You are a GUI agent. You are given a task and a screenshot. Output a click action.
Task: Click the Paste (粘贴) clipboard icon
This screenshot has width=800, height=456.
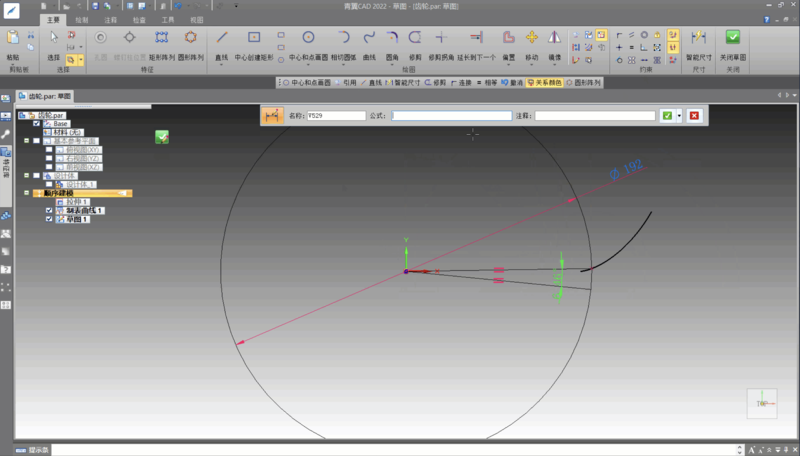coord(14,38)
